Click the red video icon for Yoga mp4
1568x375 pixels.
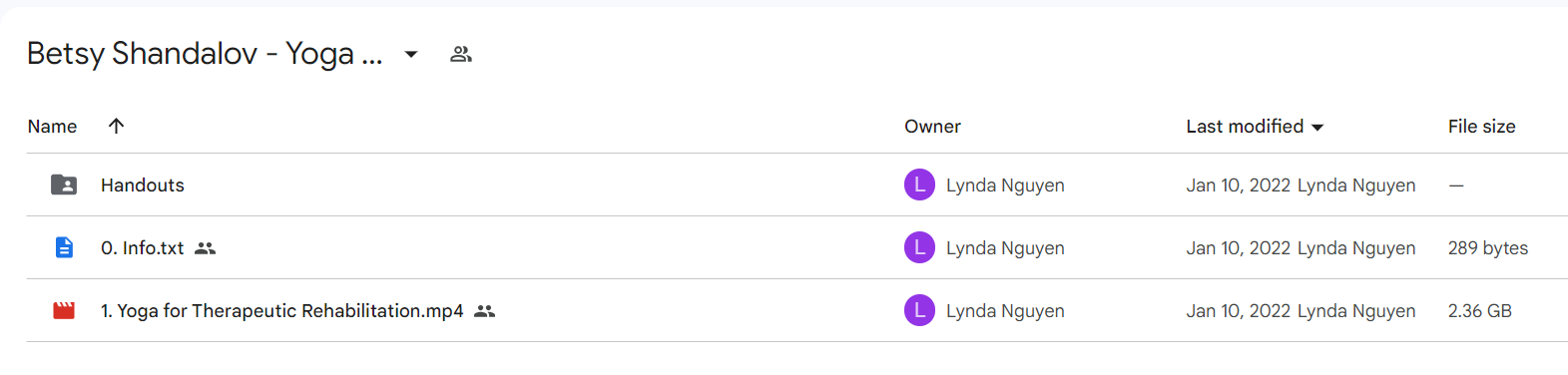pos(64,310)
